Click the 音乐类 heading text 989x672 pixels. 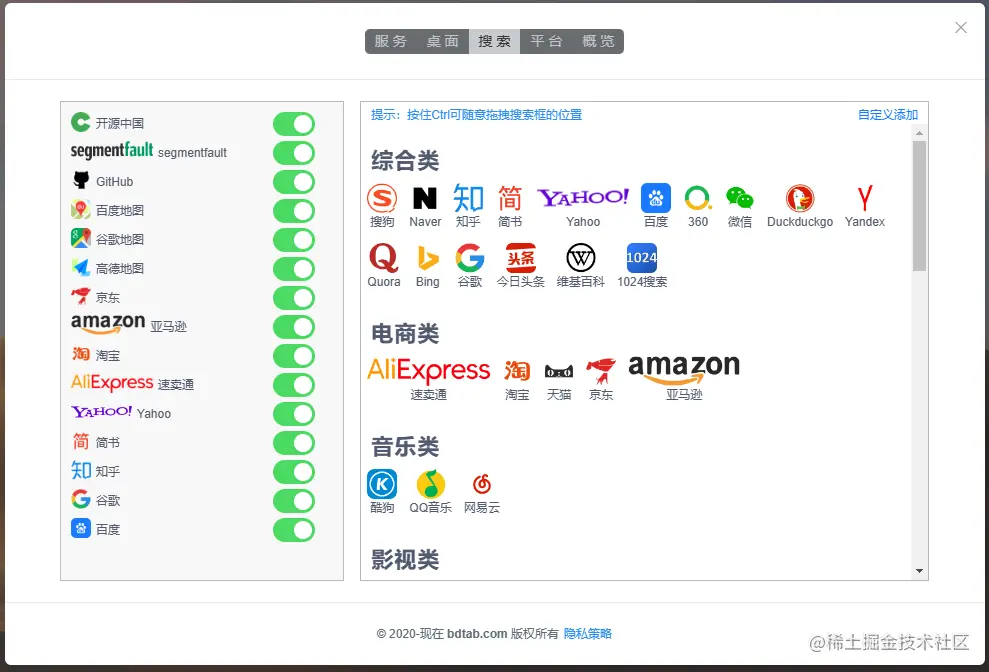coord(405,447)
